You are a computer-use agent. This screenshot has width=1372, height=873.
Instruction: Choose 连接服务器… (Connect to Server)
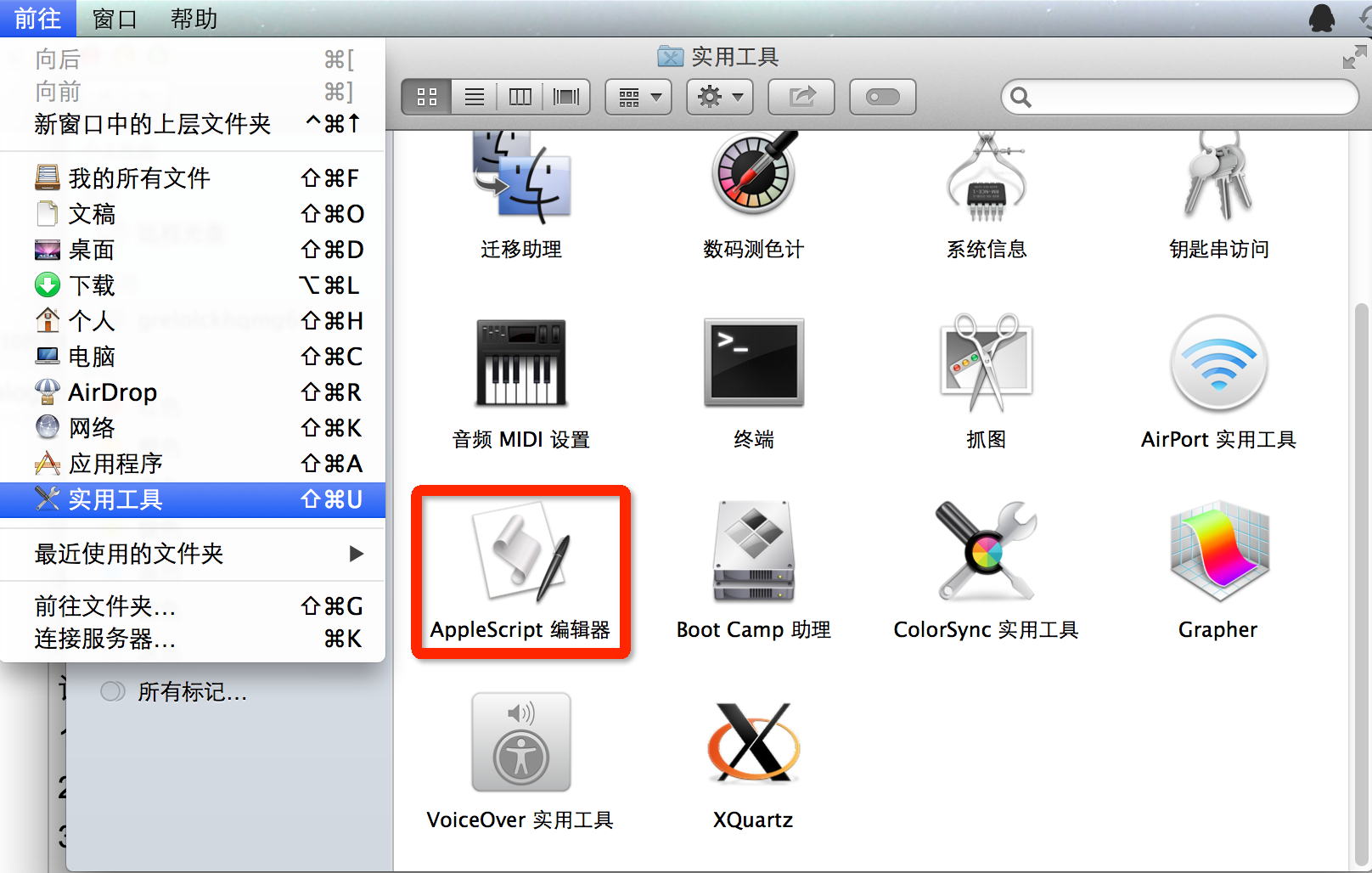[193, 639]
